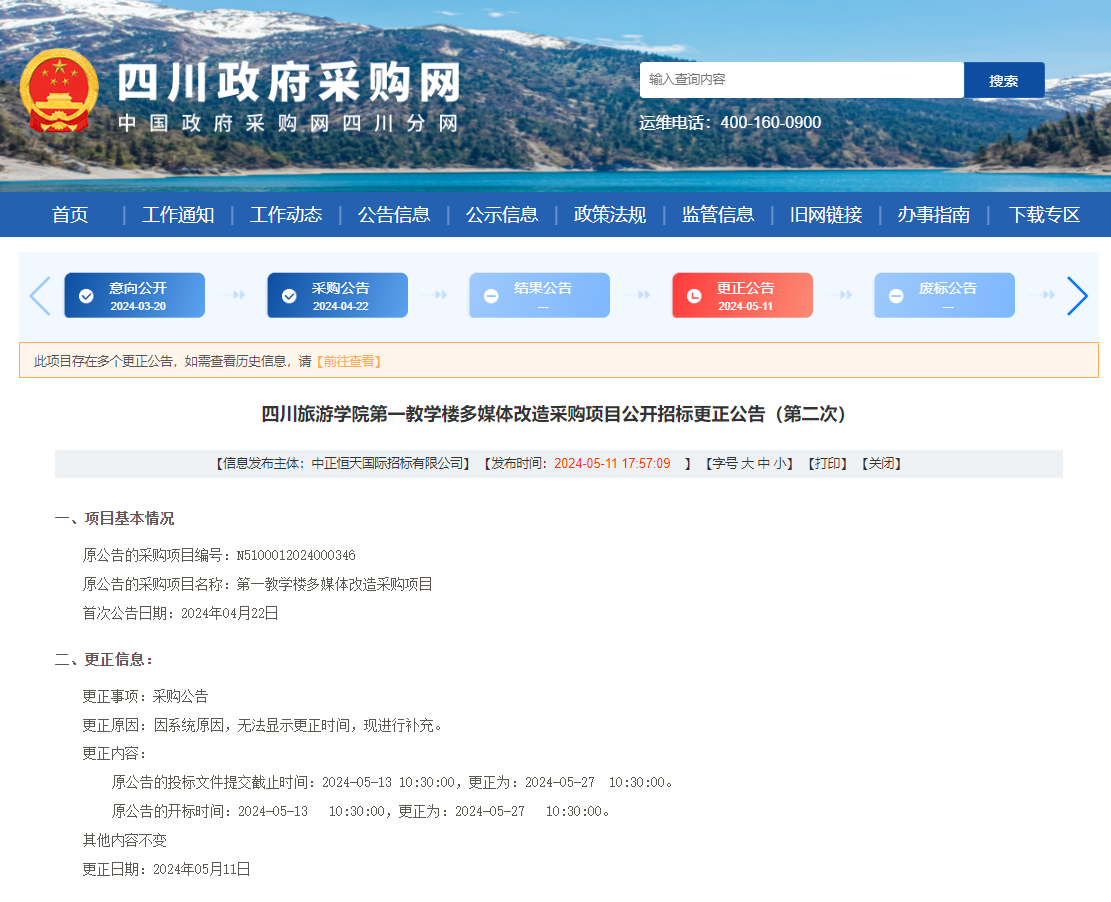Select the 更正公告 2024-05-11 step
The image size is (1111, 902).
(743, 295)
